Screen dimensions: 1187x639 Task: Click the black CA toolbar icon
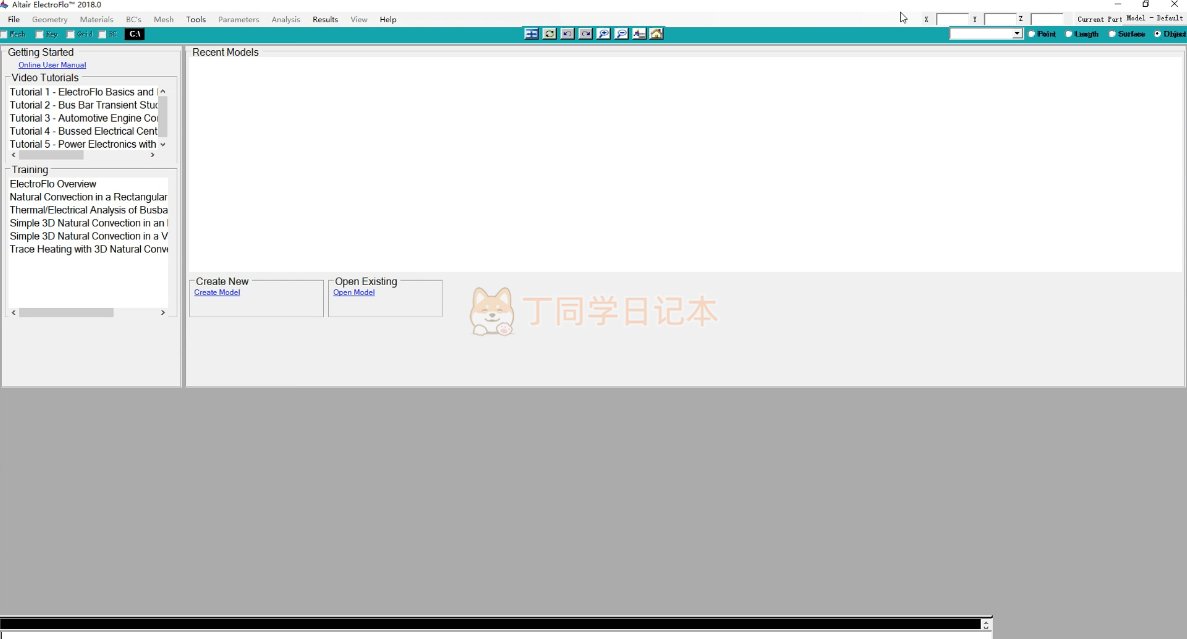(x=135, y=34)
